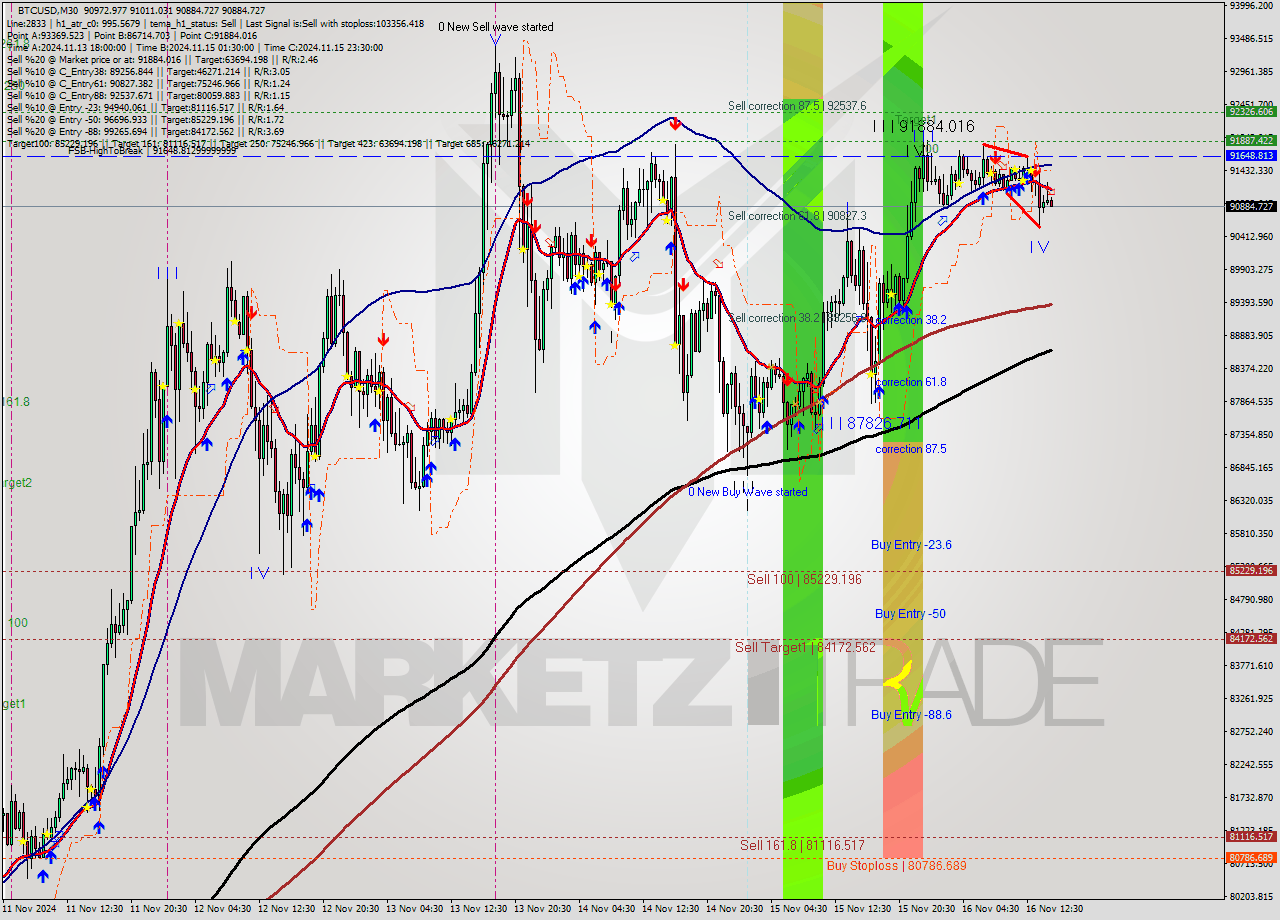Click the blue 'correction 38.2' label
The height and width of the screenshot is (920, 1280).
click(910, 320)
